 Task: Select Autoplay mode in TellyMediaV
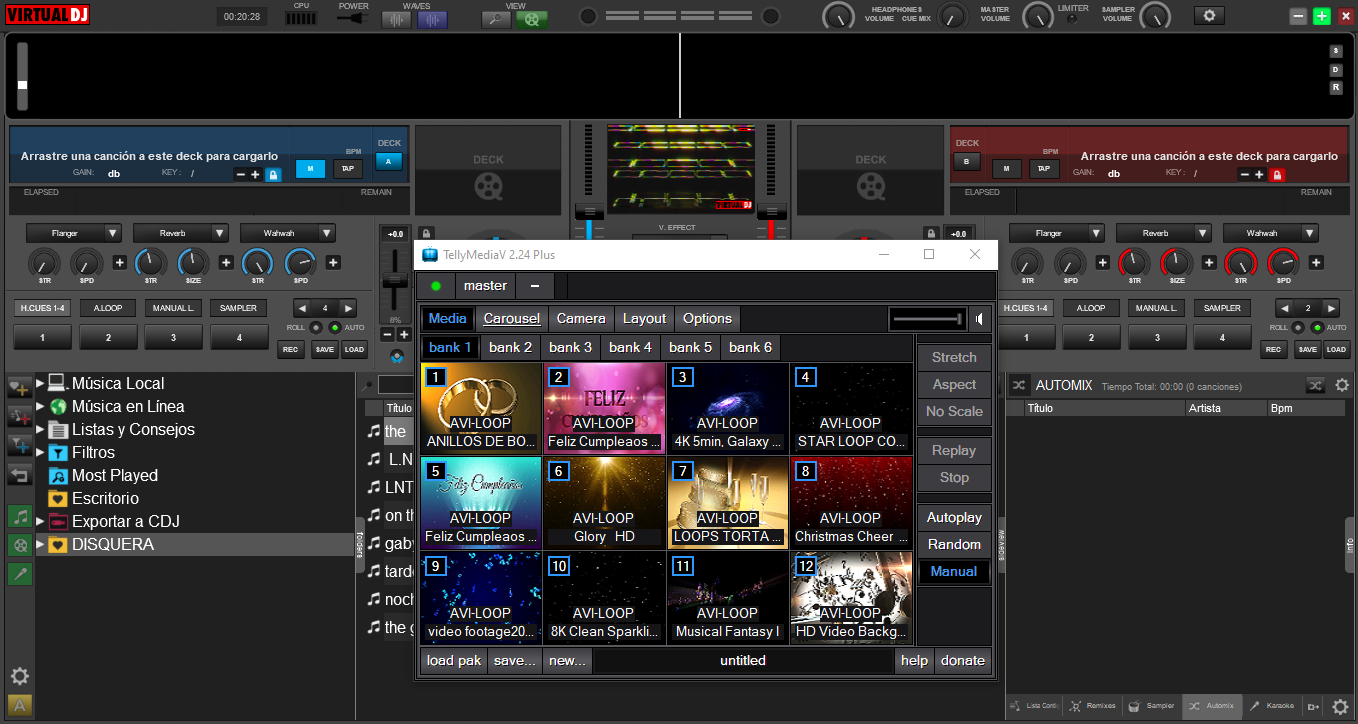tap(954, 517)
